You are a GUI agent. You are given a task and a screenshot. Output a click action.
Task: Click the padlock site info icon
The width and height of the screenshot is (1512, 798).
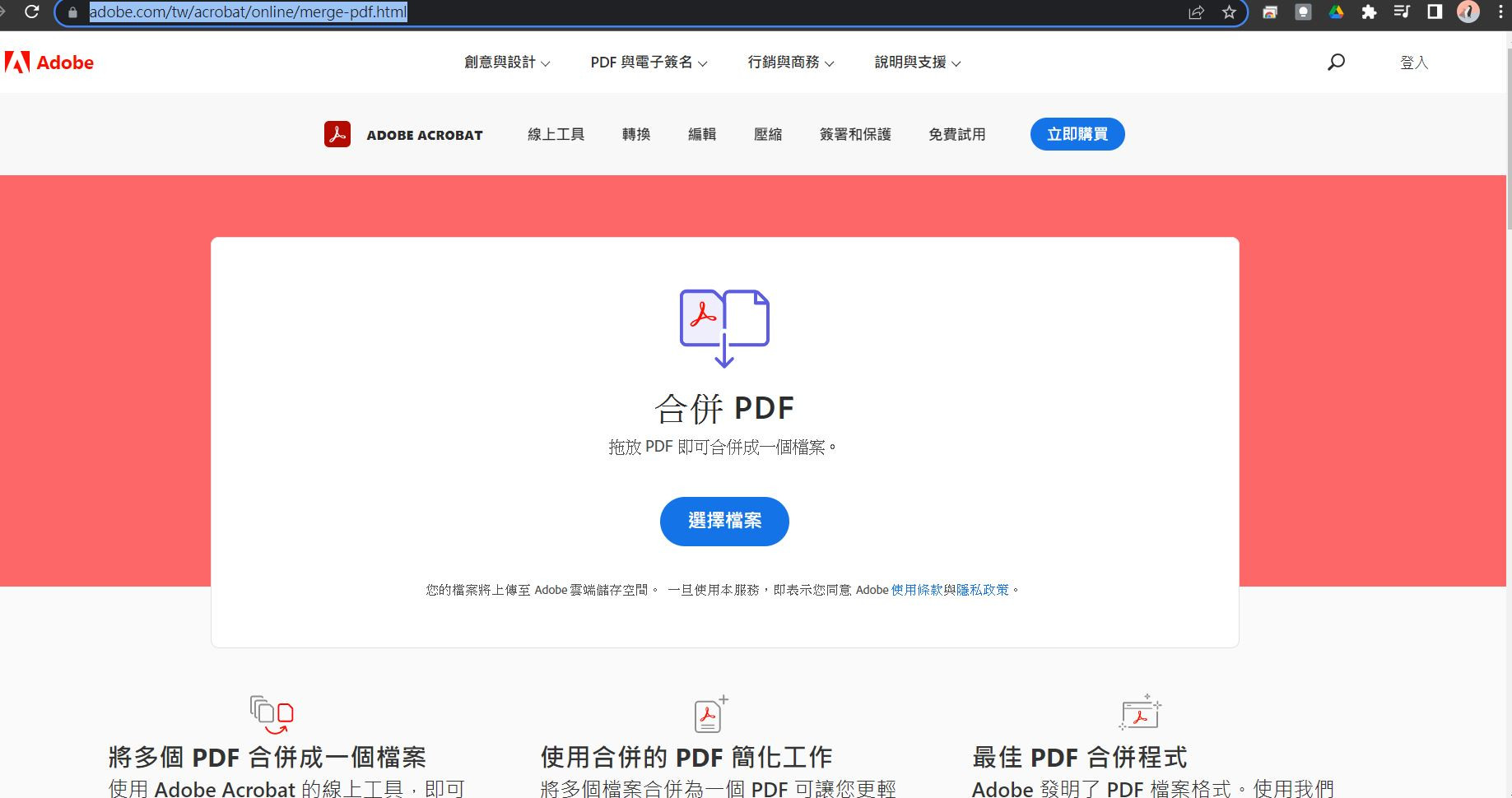click(72, 12)
